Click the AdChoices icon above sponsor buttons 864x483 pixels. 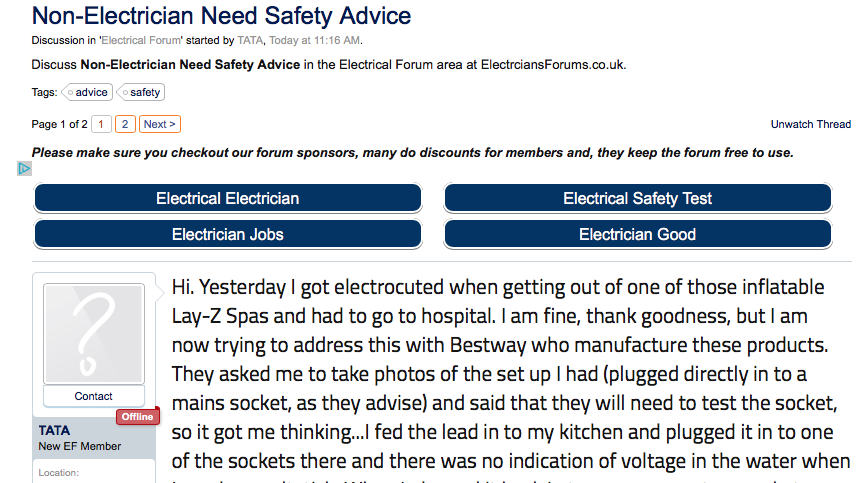tap(25, 168)
